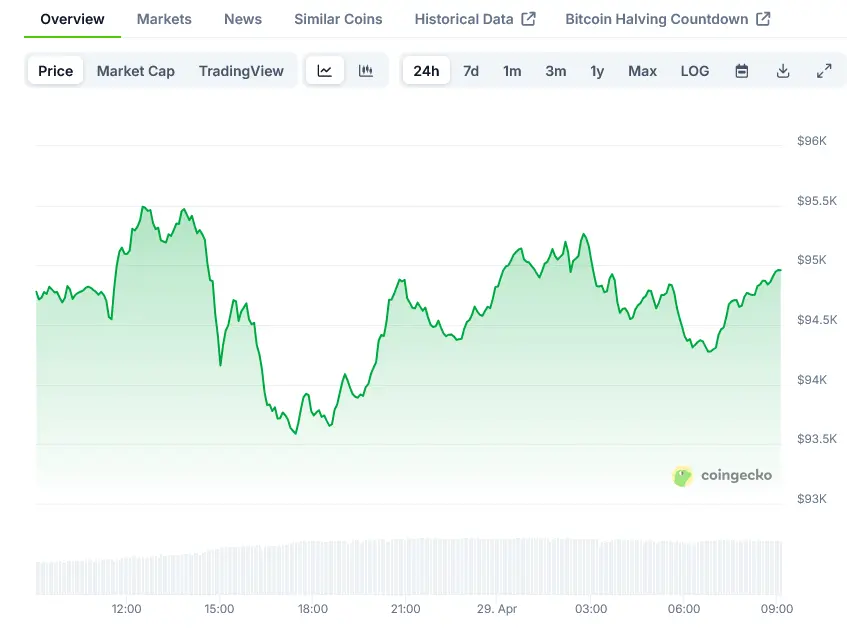The height and width of the screenshot is (632, 847).
Task: Go to the Markets tab
Action: (164, 19)
